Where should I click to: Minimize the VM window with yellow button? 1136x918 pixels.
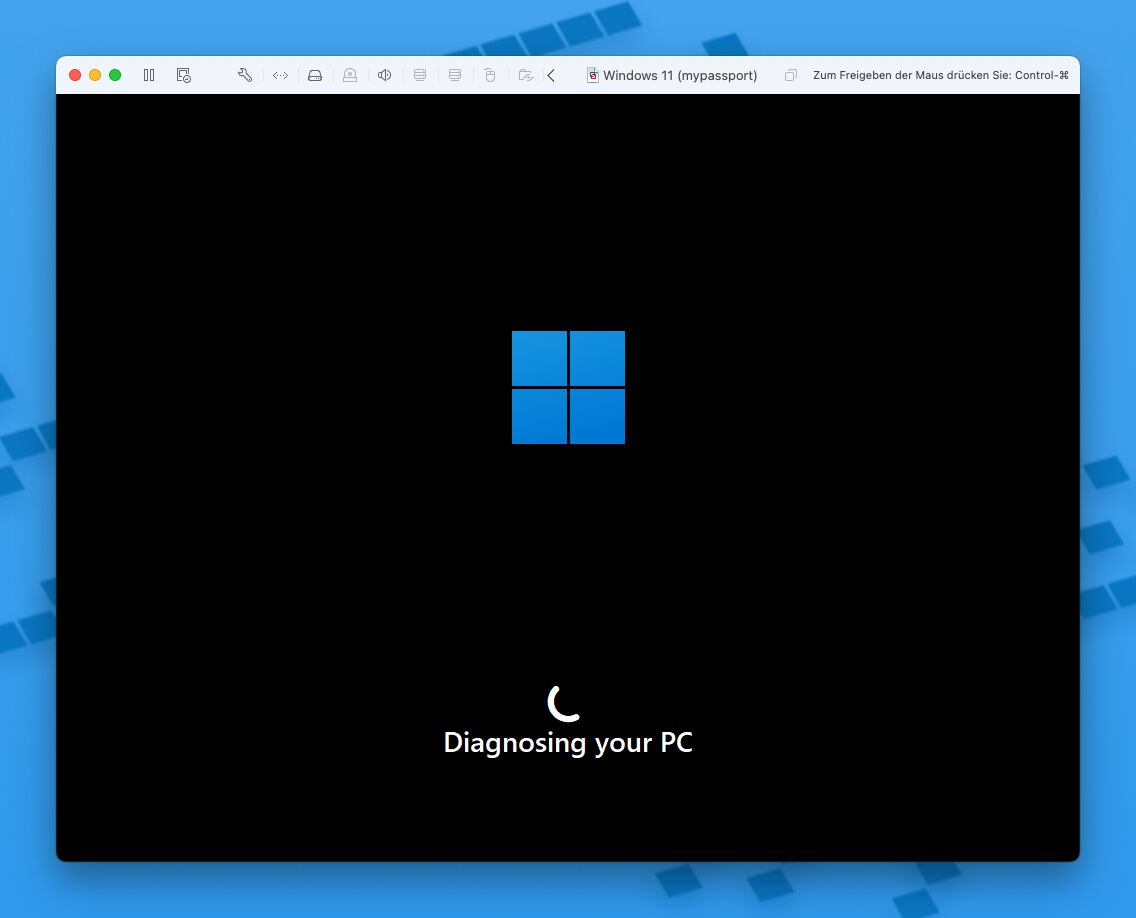tap(95, 75)
